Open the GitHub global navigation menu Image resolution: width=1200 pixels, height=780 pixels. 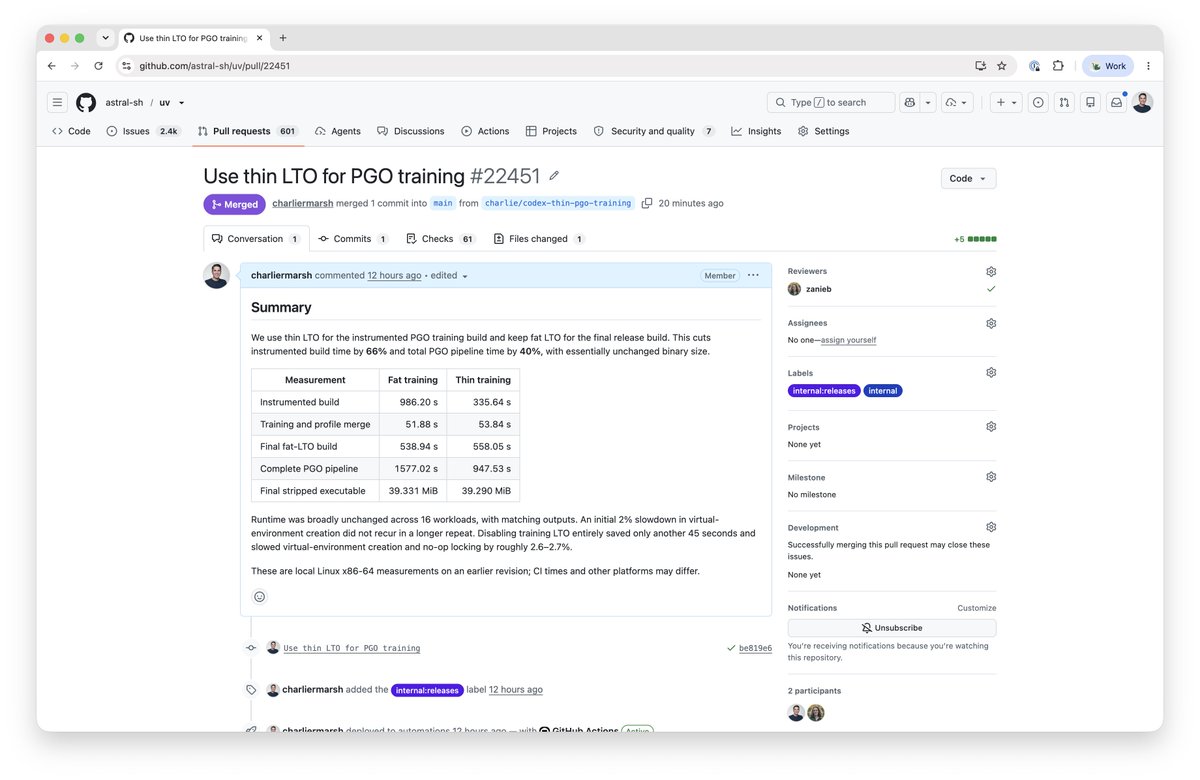pyautogui.click(x=58, y=102)
